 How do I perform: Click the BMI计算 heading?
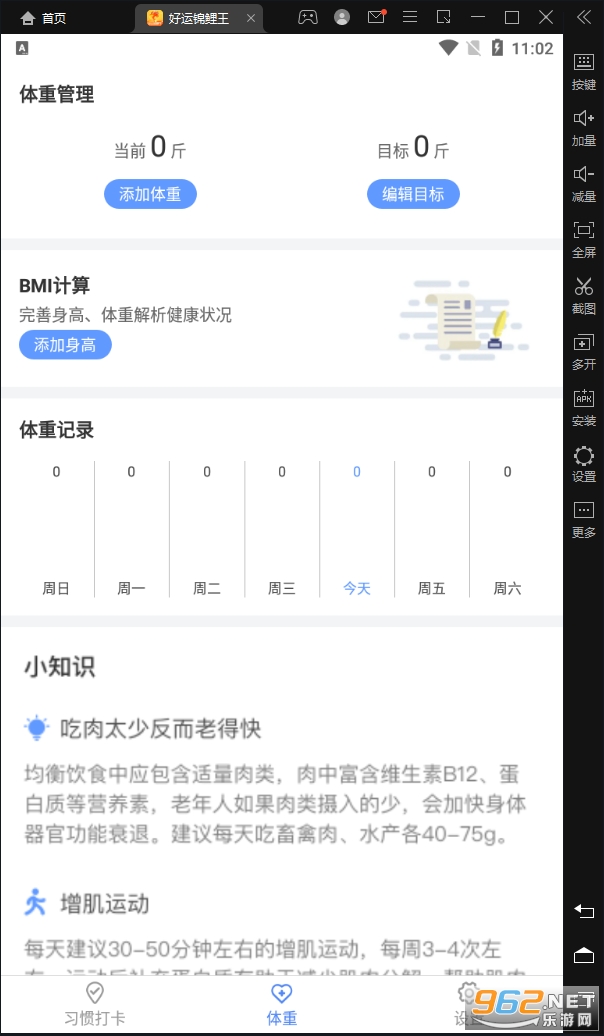pyautogui.click(x=54, y=285)
